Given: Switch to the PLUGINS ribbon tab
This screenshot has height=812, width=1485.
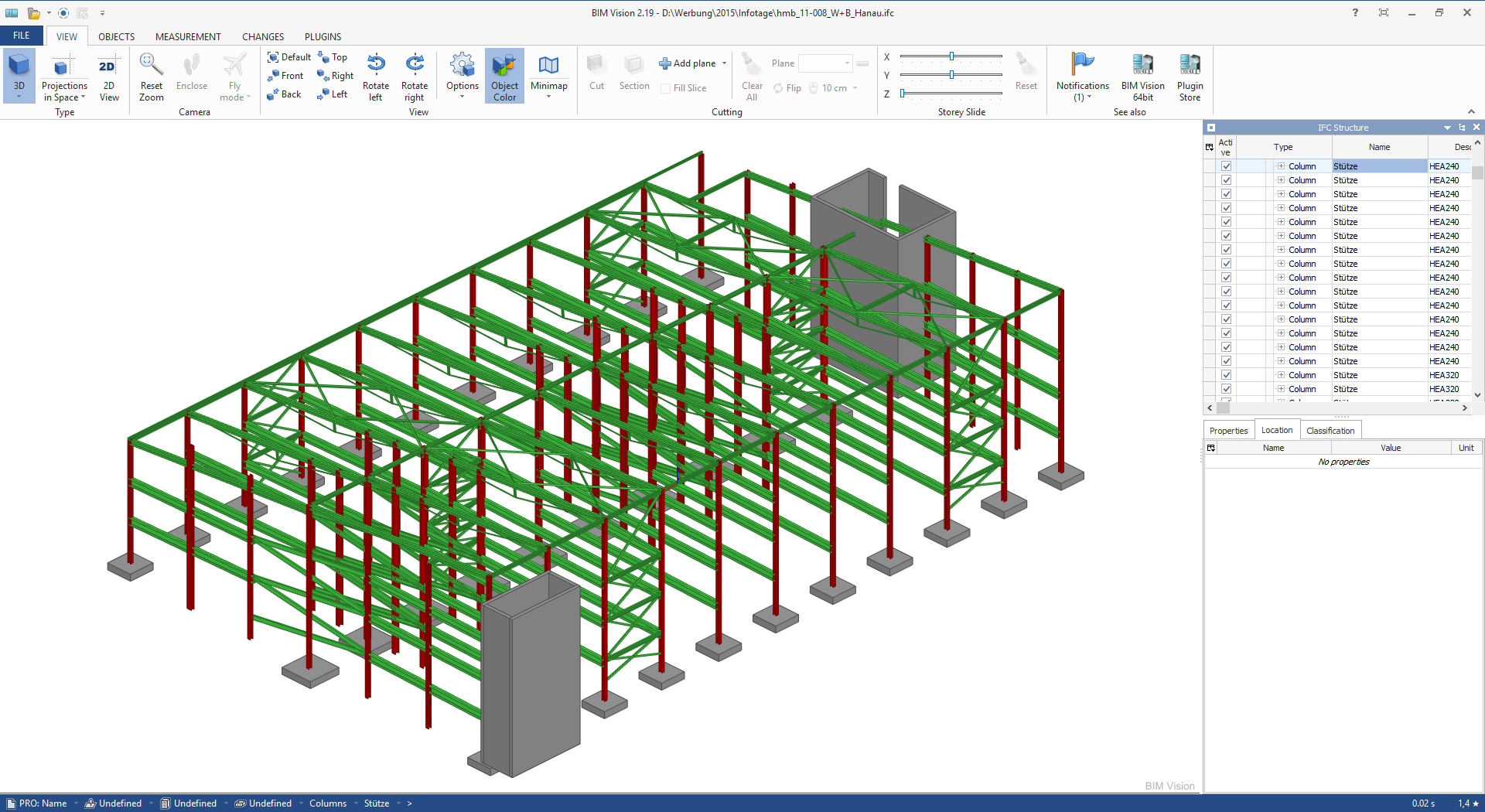Looking at the screenshot, I should (323, 36).
